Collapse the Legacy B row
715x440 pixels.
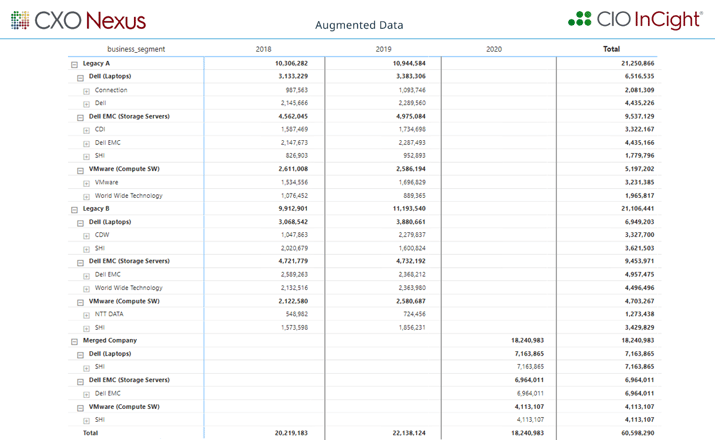click(74, 210)
